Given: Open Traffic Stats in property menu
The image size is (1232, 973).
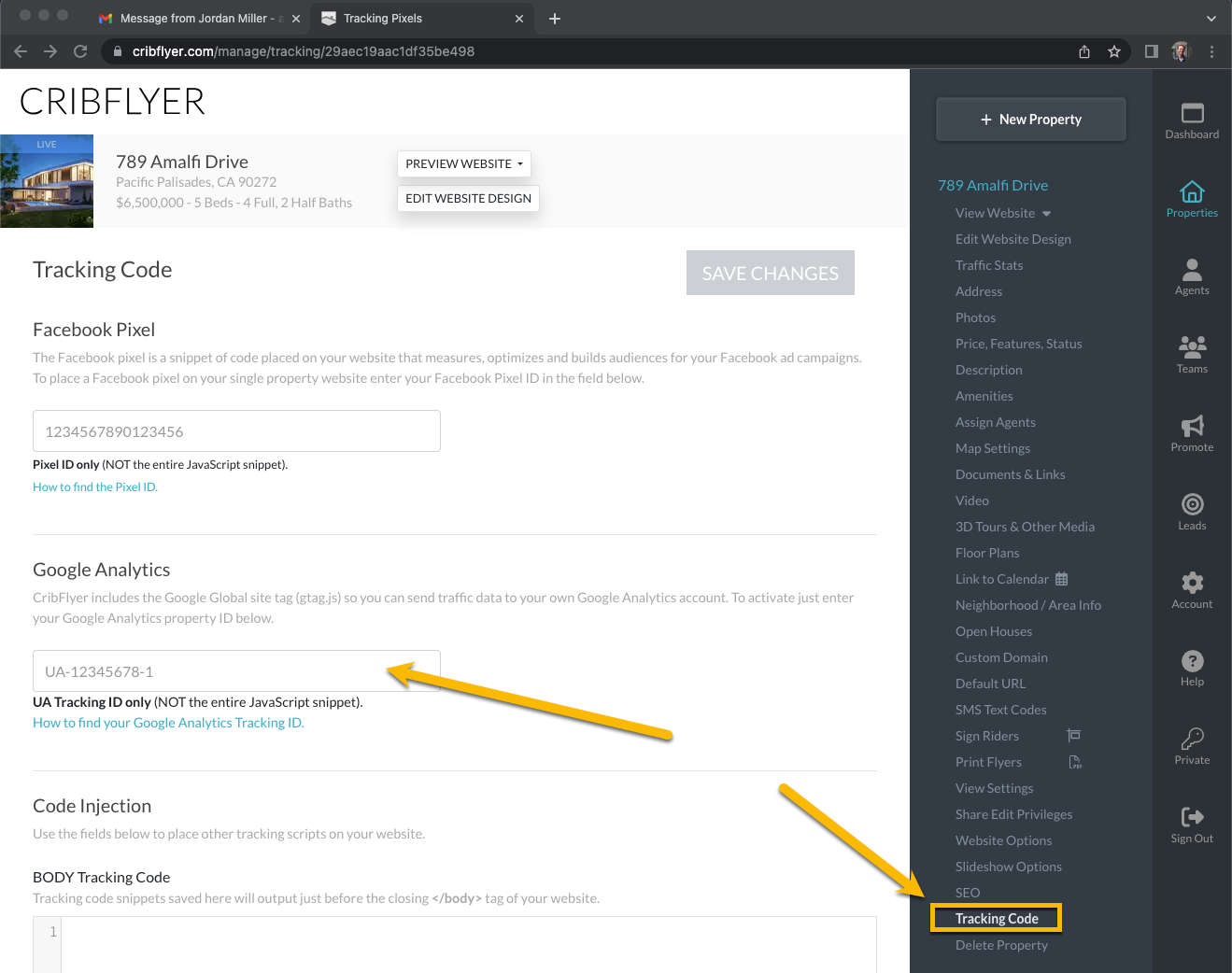Looking at the screenshot, I should coord(988,265).
